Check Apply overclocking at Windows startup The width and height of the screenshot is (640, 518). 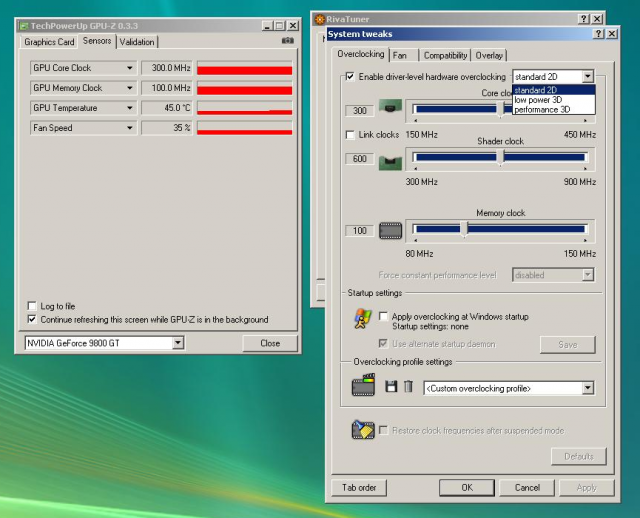click(383, 316)
